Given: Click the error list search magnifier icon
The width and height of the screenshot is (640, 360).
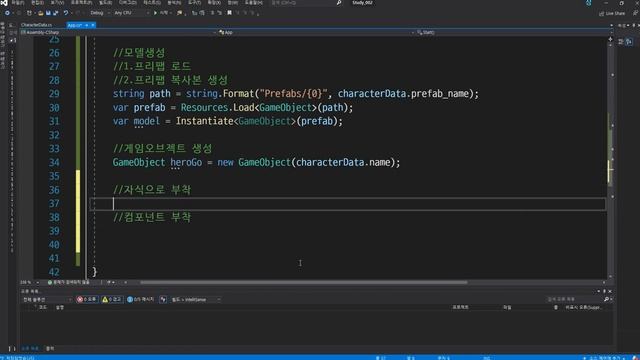Looking at the screenshot, I should pos(606,299).
